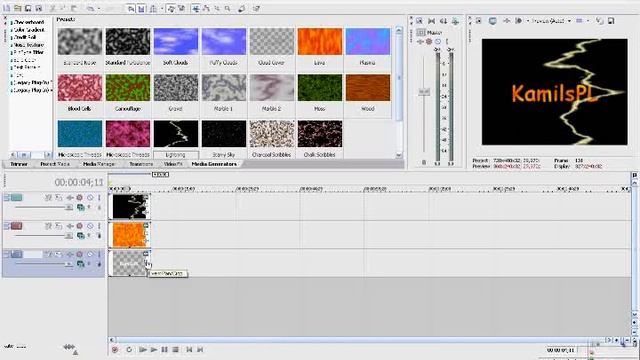The width and height of the screenshot is (640, 360).
Task: Click the orange Lava event on track two
Action: pos(129,235)
